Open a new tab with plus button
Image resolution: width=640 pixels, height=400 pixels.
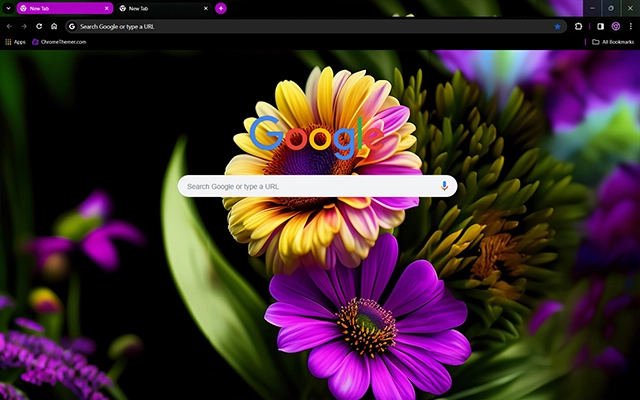(221, 8)
